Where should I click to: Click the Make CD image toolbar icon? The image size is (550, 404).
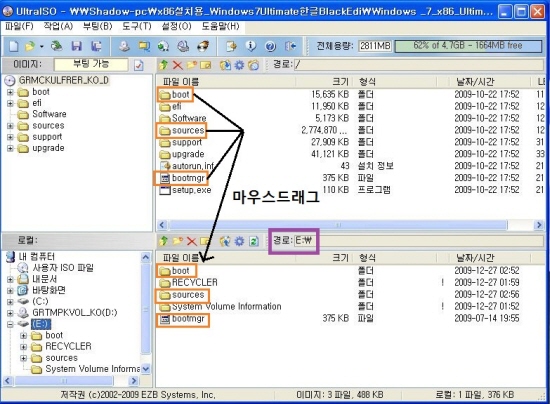click(x=123, y=46)
